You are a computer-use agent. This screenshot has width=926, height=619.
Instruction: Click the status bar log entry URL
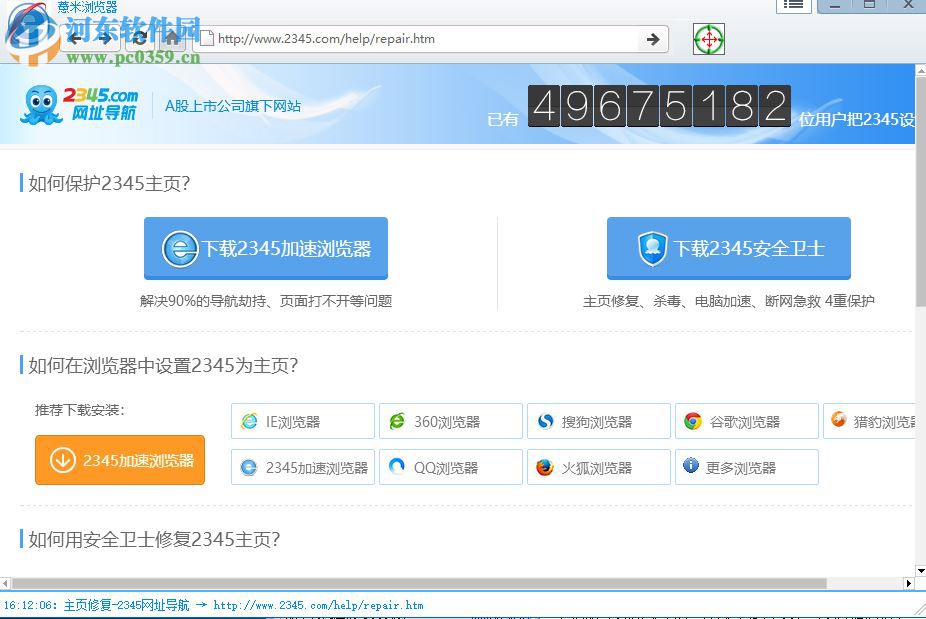[x=318, y=605]
